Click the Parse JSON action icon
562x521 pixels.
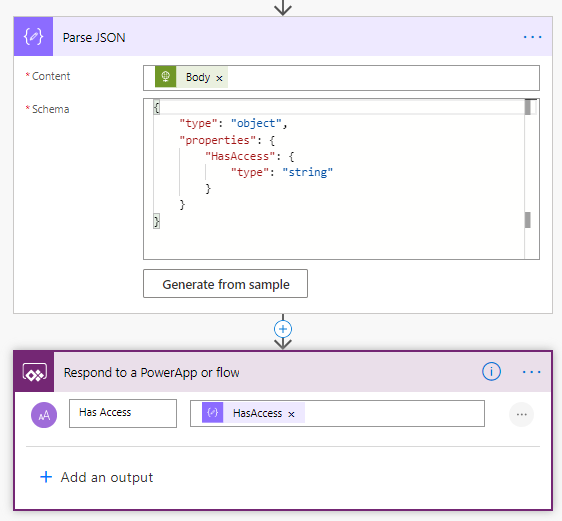(33, 37)
